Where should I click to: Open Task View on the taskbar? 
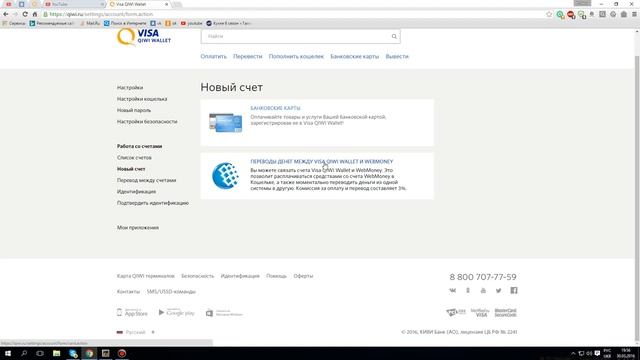[40, 353]
